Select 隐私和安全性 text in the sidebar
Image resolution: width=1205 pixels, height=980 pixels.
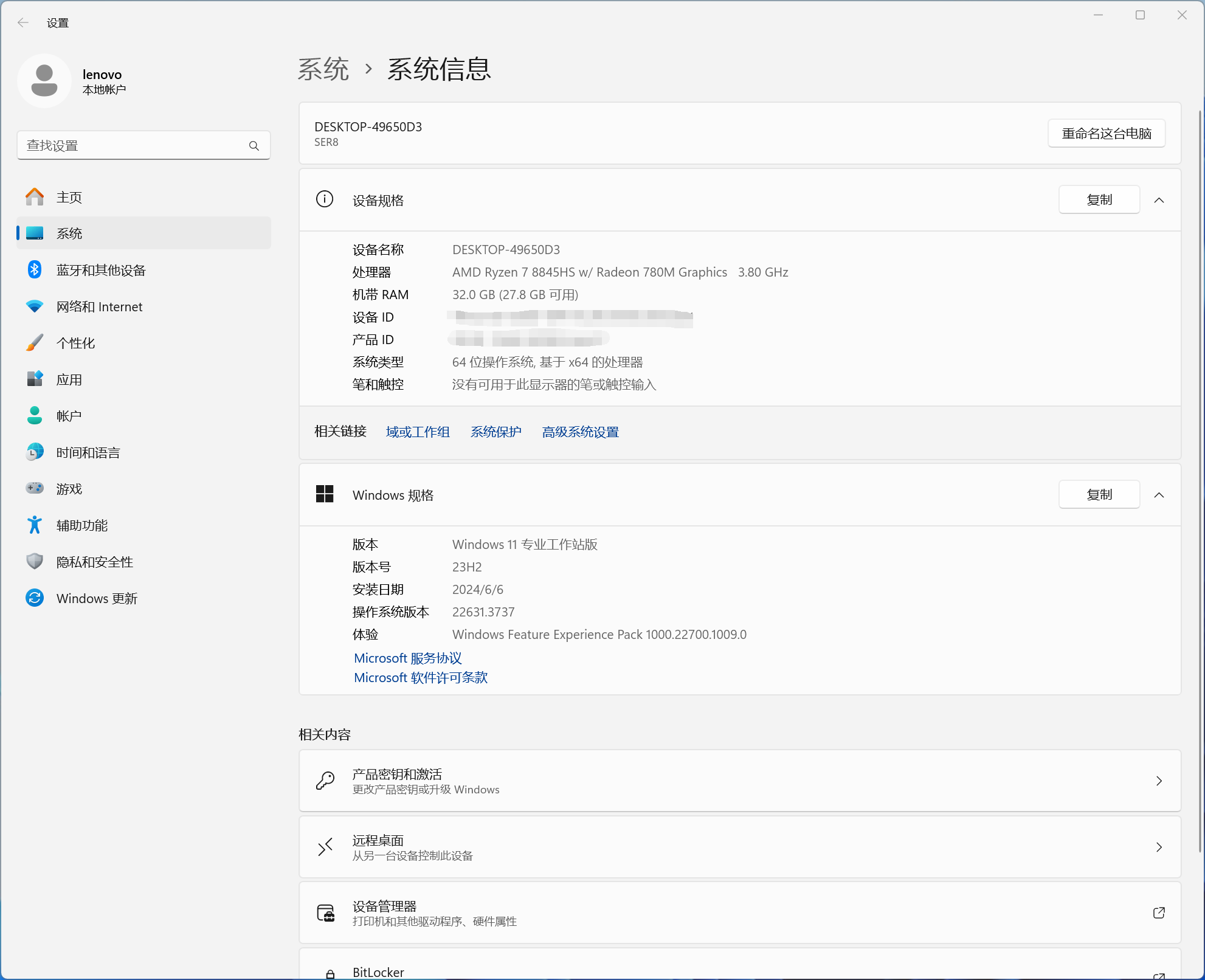pos(94,562)
